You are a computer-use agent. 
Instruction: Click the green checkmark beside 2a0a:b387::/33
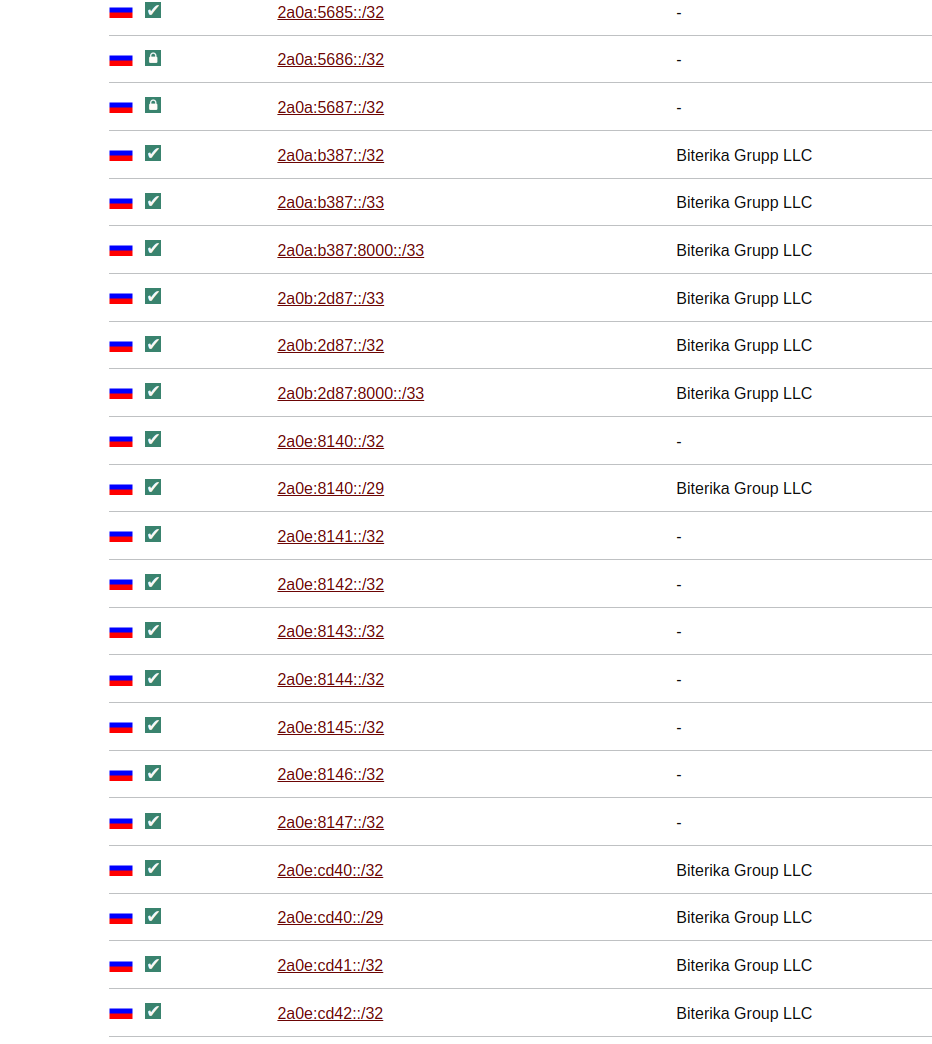point(153,201)
